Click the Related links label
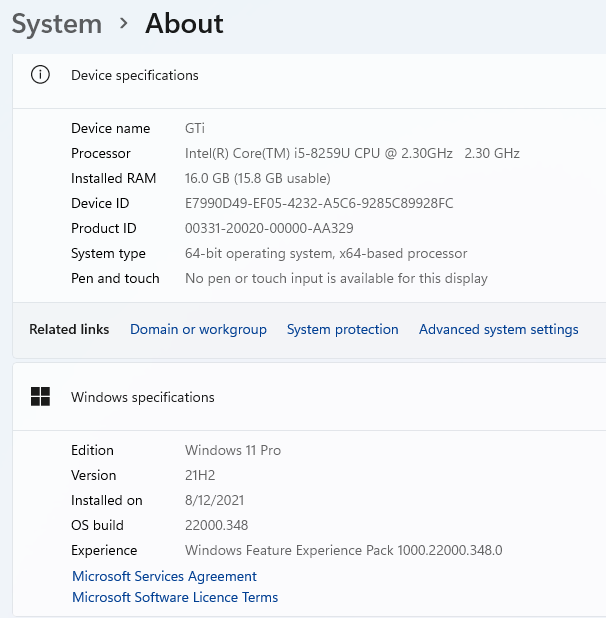The height and width of the screenshot is (618, 606). click(69, 329)
